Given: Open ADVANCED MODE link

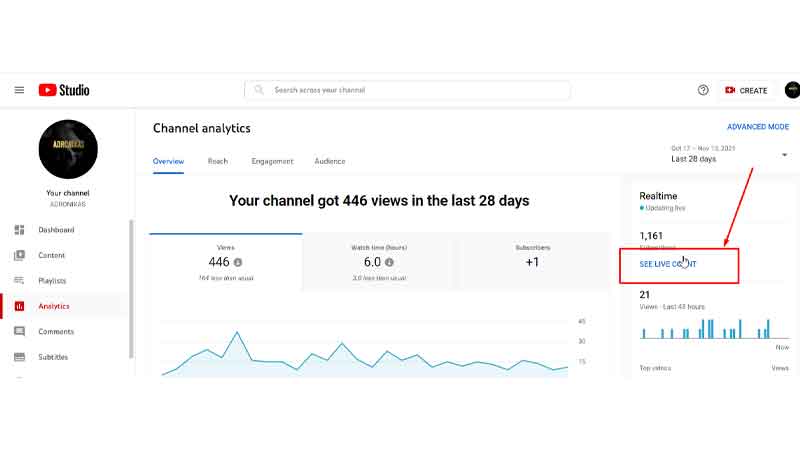Looking at the screenshot, I should click(x=758, y=127).
